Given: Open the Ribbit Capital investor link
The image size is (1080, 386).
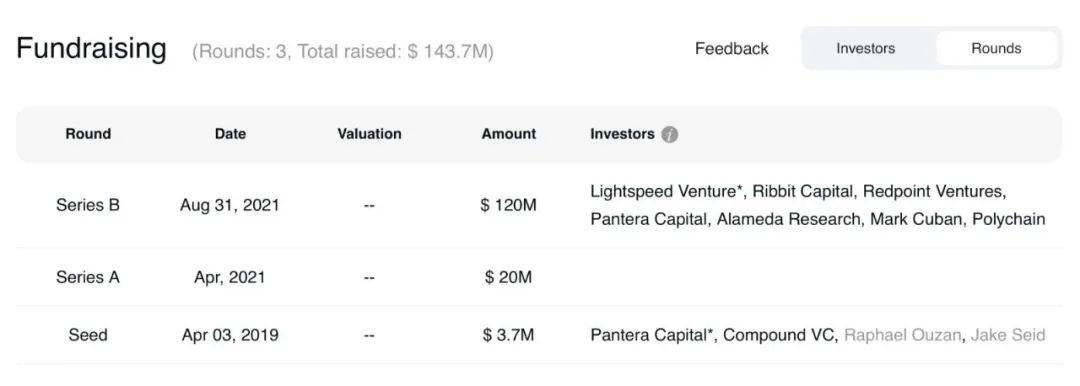Looking at the screenshot, I should [x=802, y=191].
